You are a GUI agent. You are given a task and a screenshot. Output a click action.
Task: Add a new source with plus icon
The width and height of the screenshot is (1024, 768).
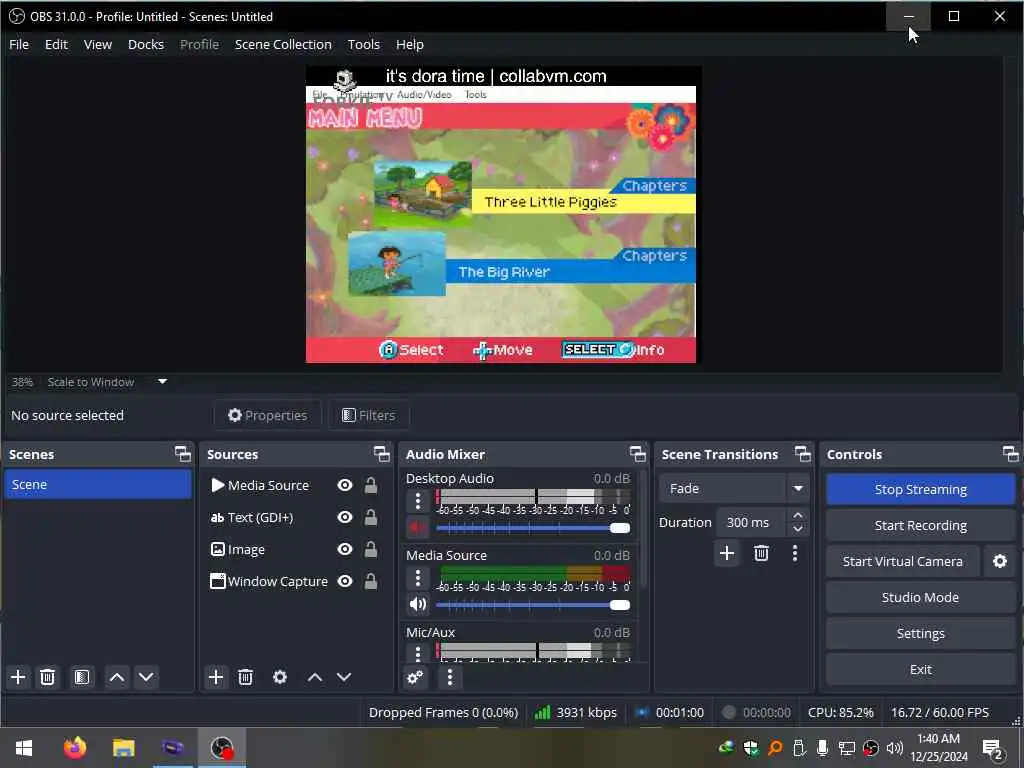[216, 677]
